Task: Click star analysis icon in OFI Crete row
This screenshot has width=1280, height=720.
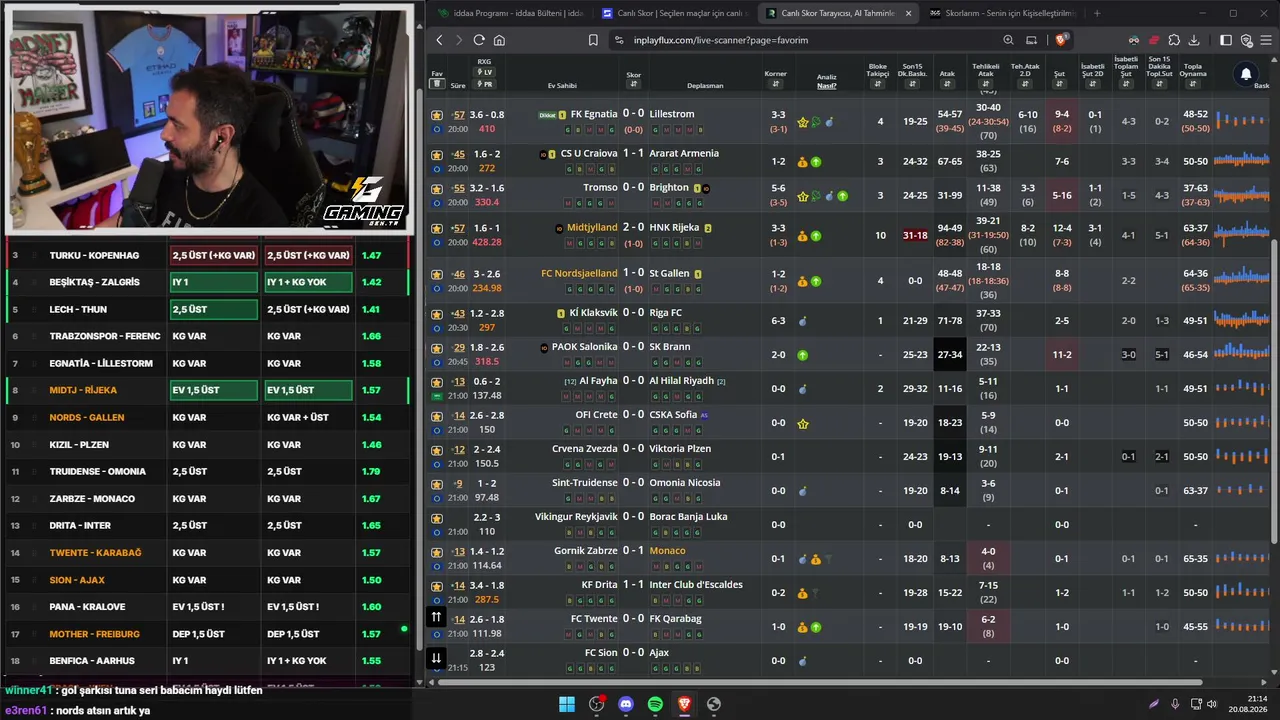Action: [x=803, y=423]
